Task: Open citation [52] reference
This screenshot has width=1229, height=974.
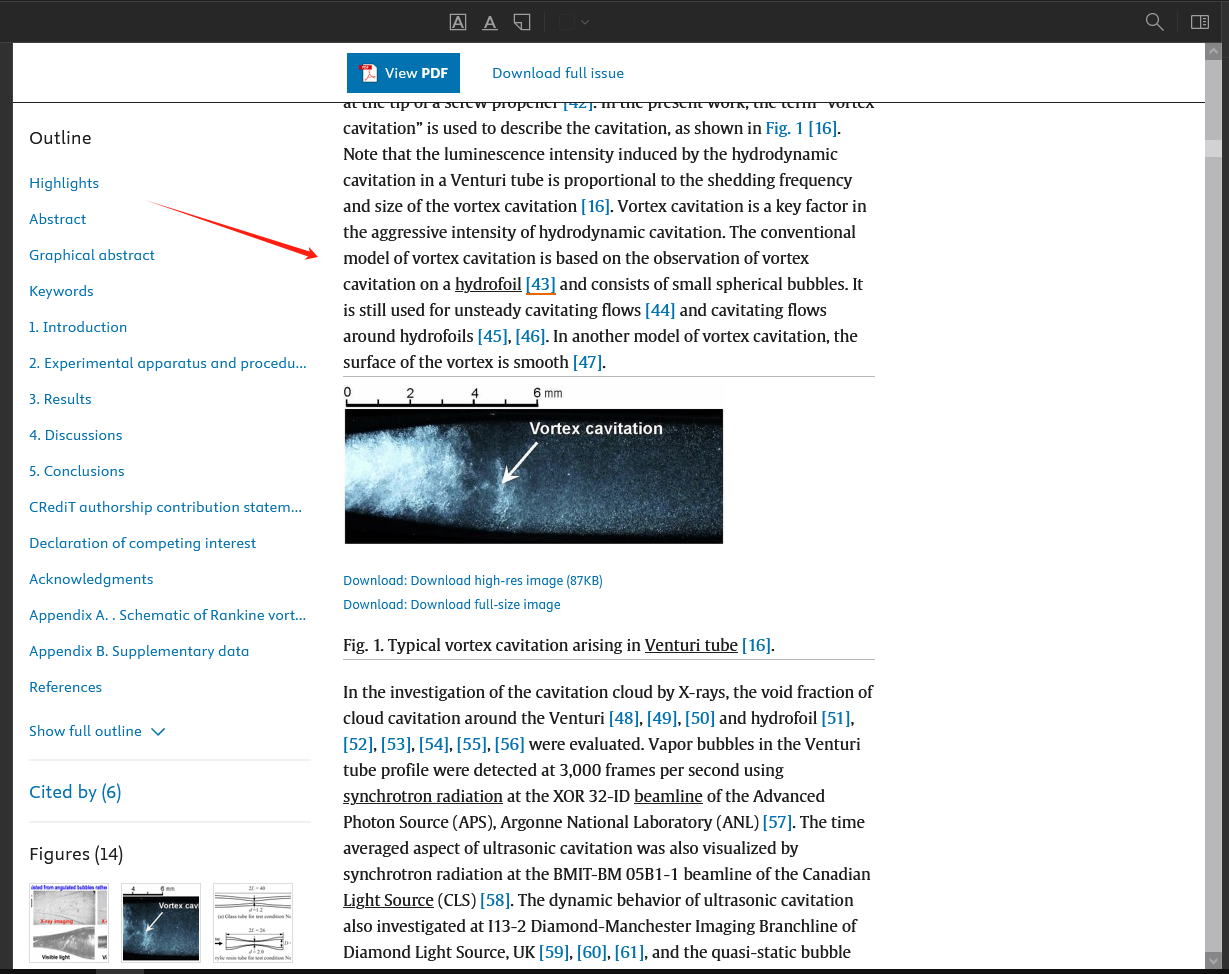Action: click(x=358, y=744)
